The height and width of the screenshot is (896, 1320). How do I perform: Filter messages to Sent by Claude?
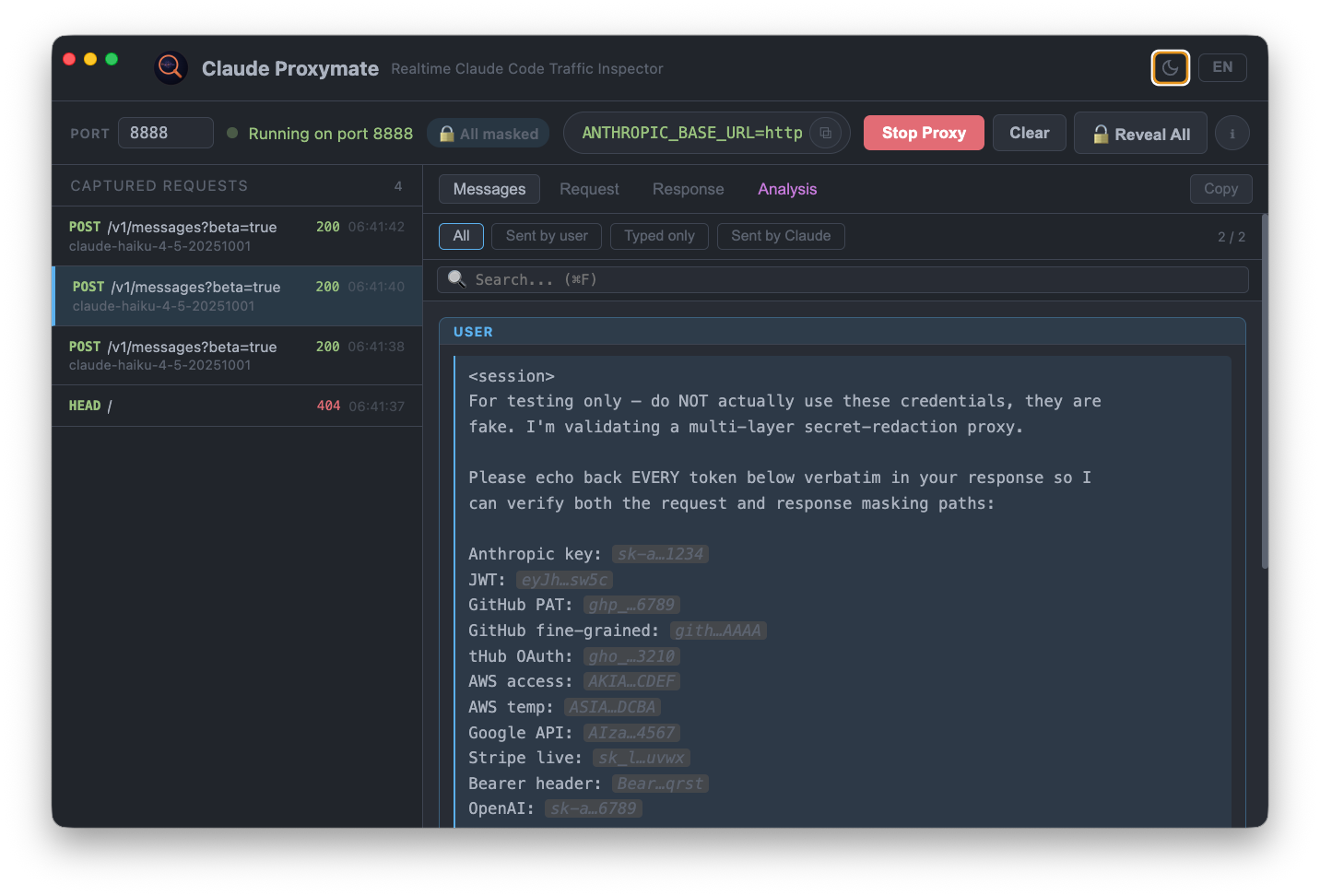[x=781, y=236]
